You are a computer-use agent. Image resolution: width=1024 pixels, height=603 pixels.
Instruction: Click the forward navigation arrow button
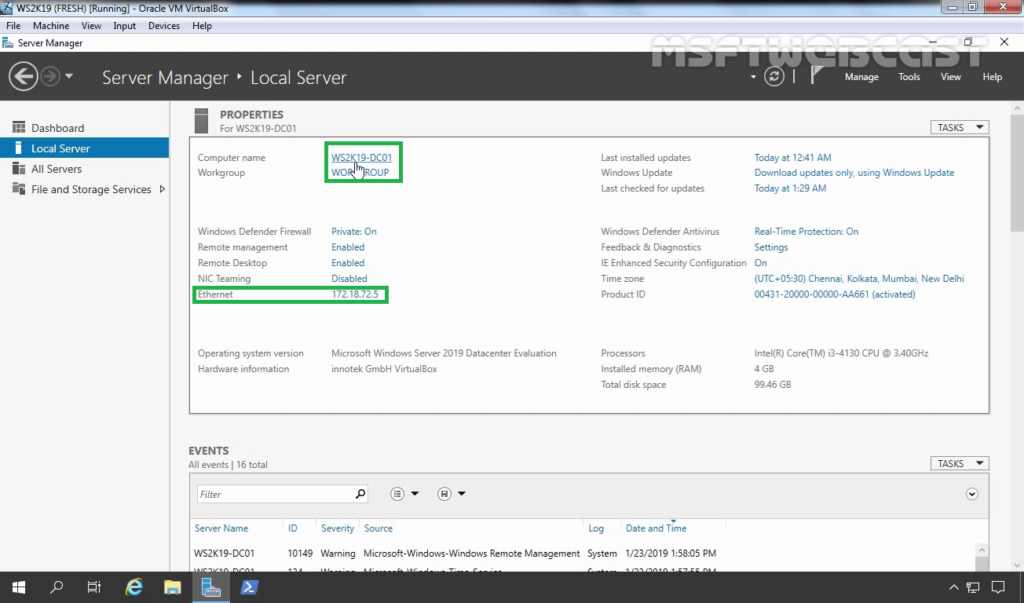tap(50, 76)
